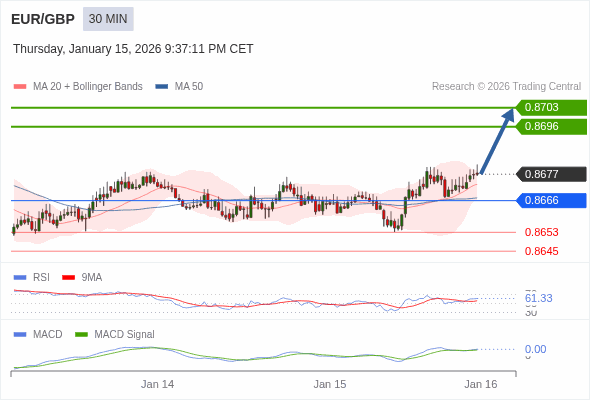Image resolution: width=590 pixels, height=400 pixels.
Task: Click the MA 50 legend swatch
Action: pyautogui.click(x=162, y=87)
